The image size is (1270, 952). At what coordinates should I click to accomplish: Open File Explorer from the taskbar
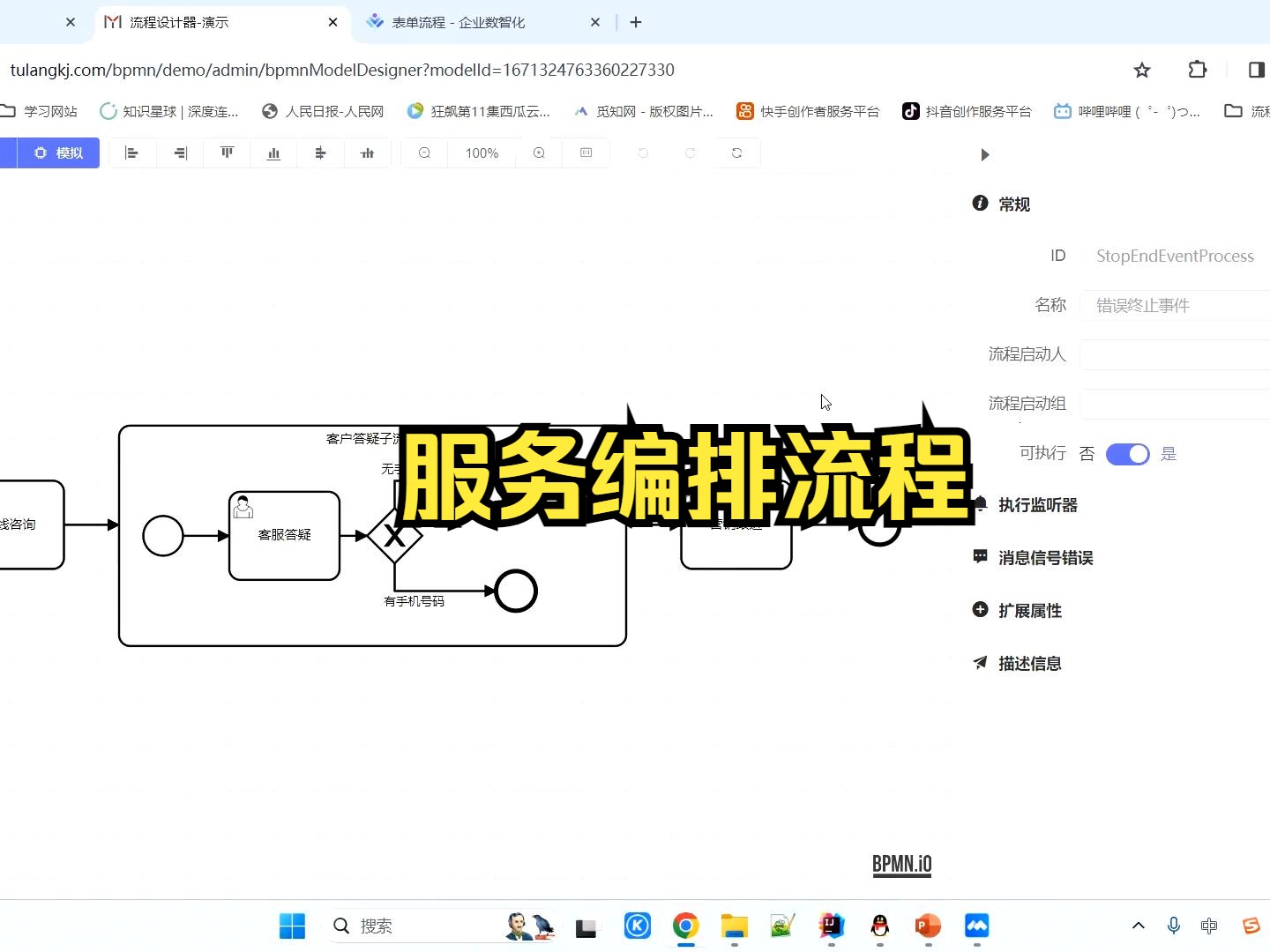734,926
